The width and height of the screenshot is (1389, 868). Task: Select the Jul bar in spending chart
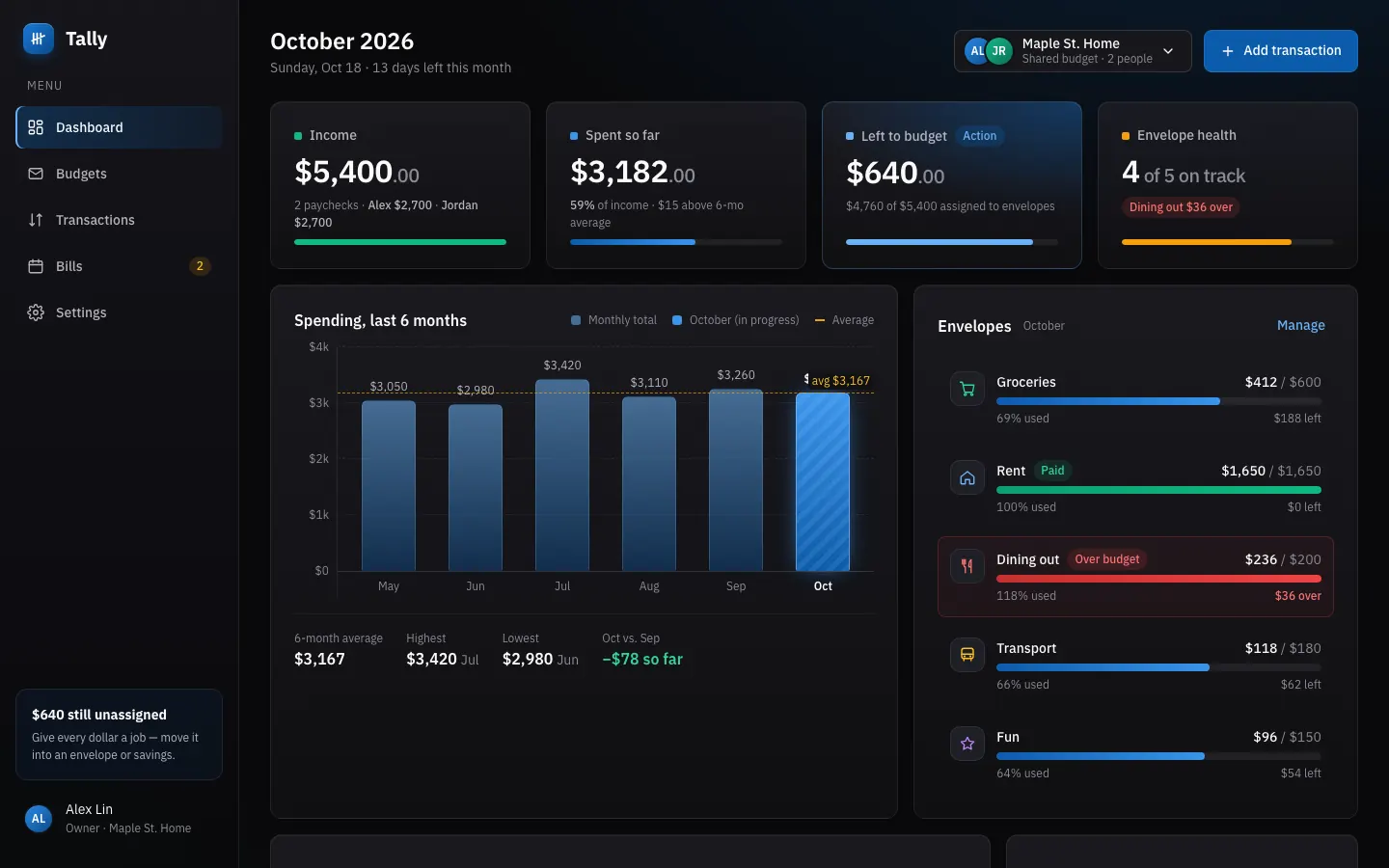coord(562,475)
